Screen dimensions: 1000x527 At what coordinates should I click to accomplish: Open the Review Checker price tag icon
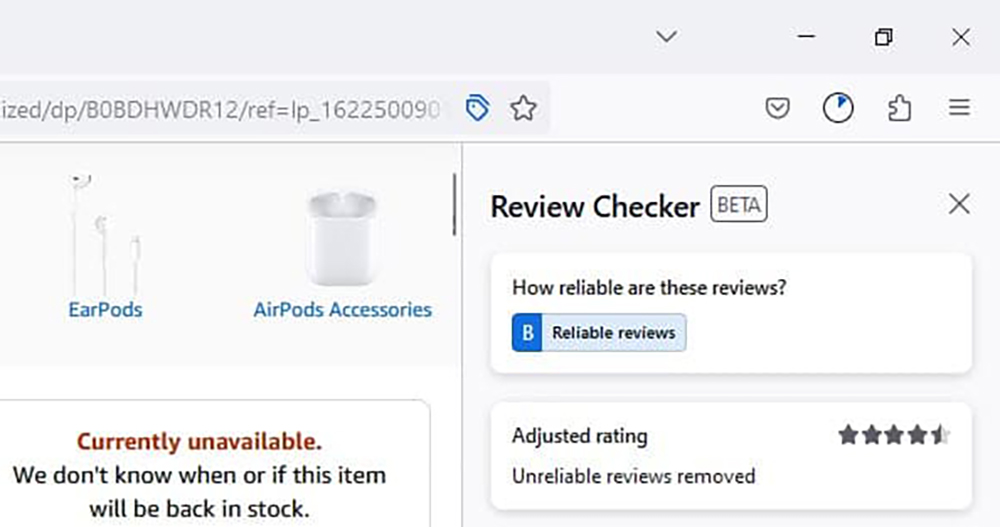477,108
